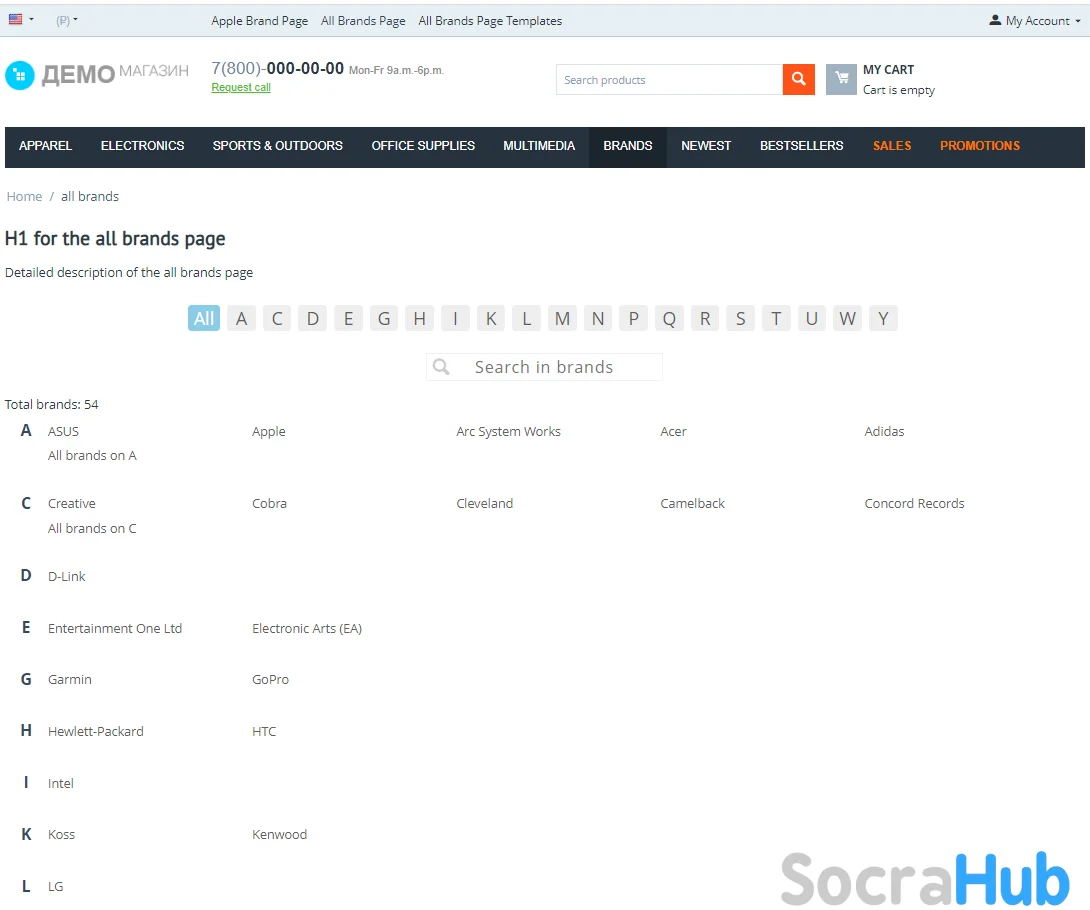Filter brands by letter S
Viewport: 1090px width, 910px height.
point(740,318)
